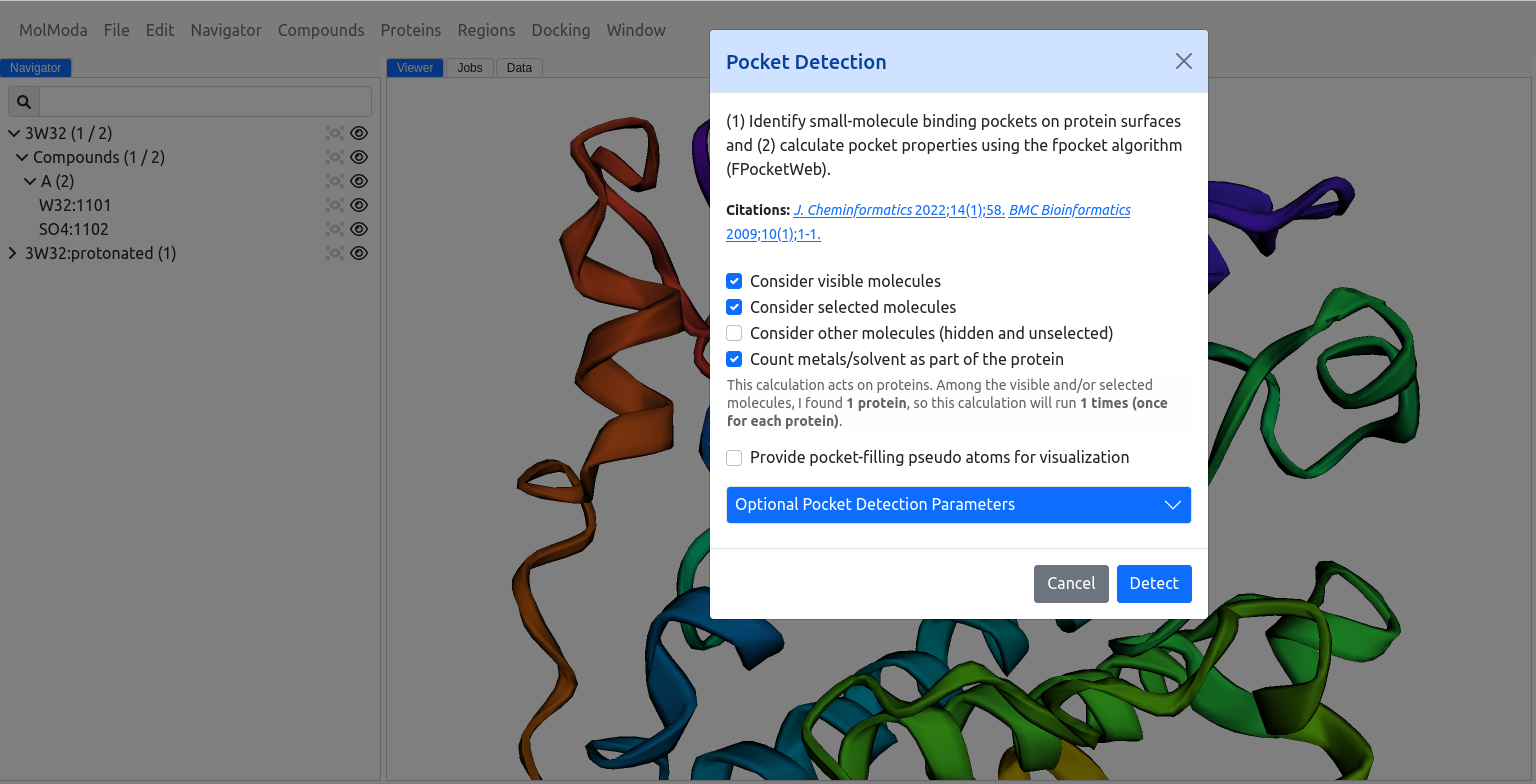Switch to the Jobs tab
This screenshot has height=784, width=1536.
pos(470,67)
